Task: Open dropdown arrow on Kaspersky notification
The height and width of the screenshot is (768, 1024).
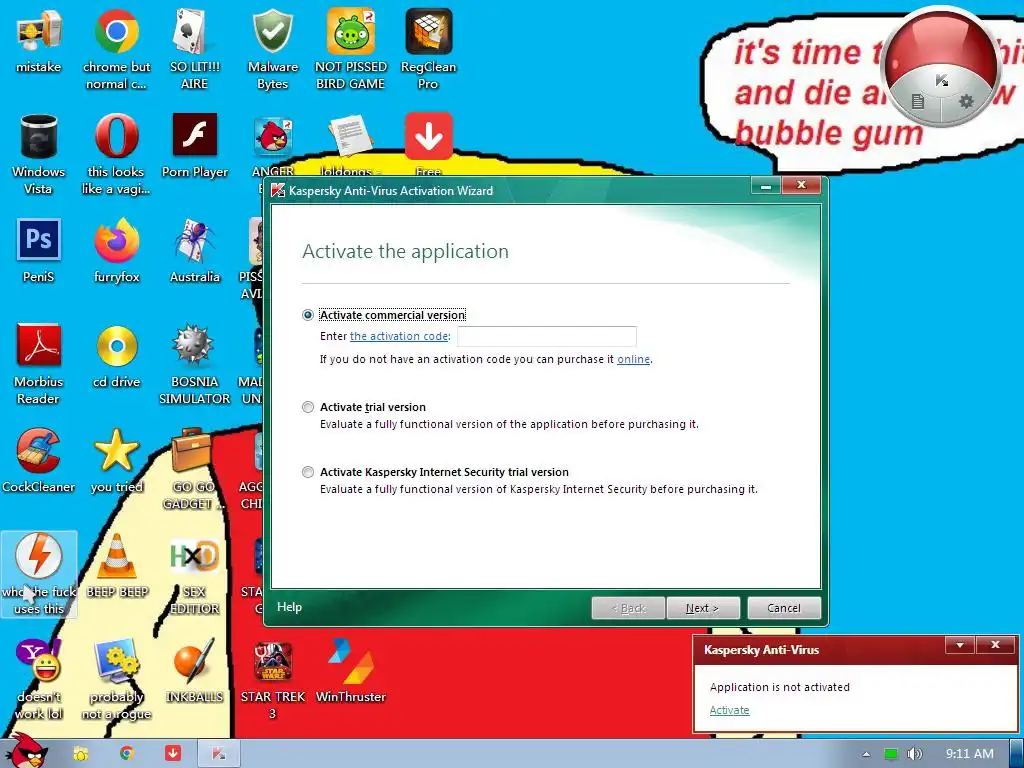Action: tap(960, 645)
